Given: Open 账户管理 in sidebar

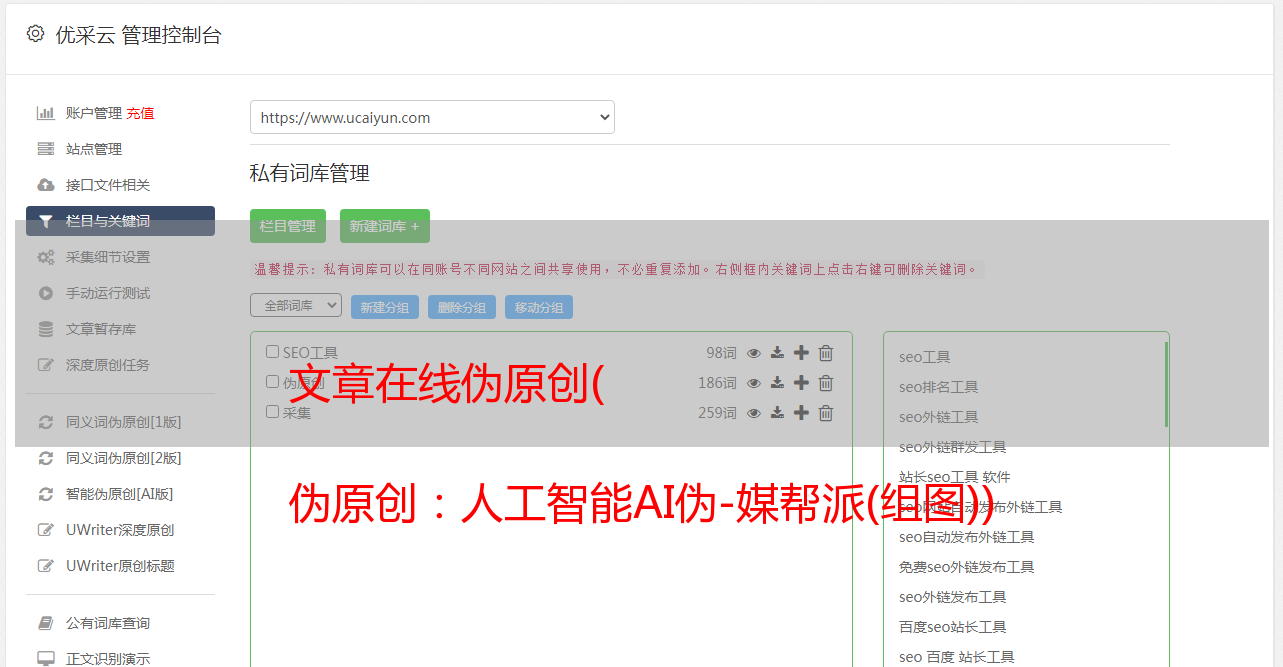Looking at the screenshot, I should pos(94,113).
